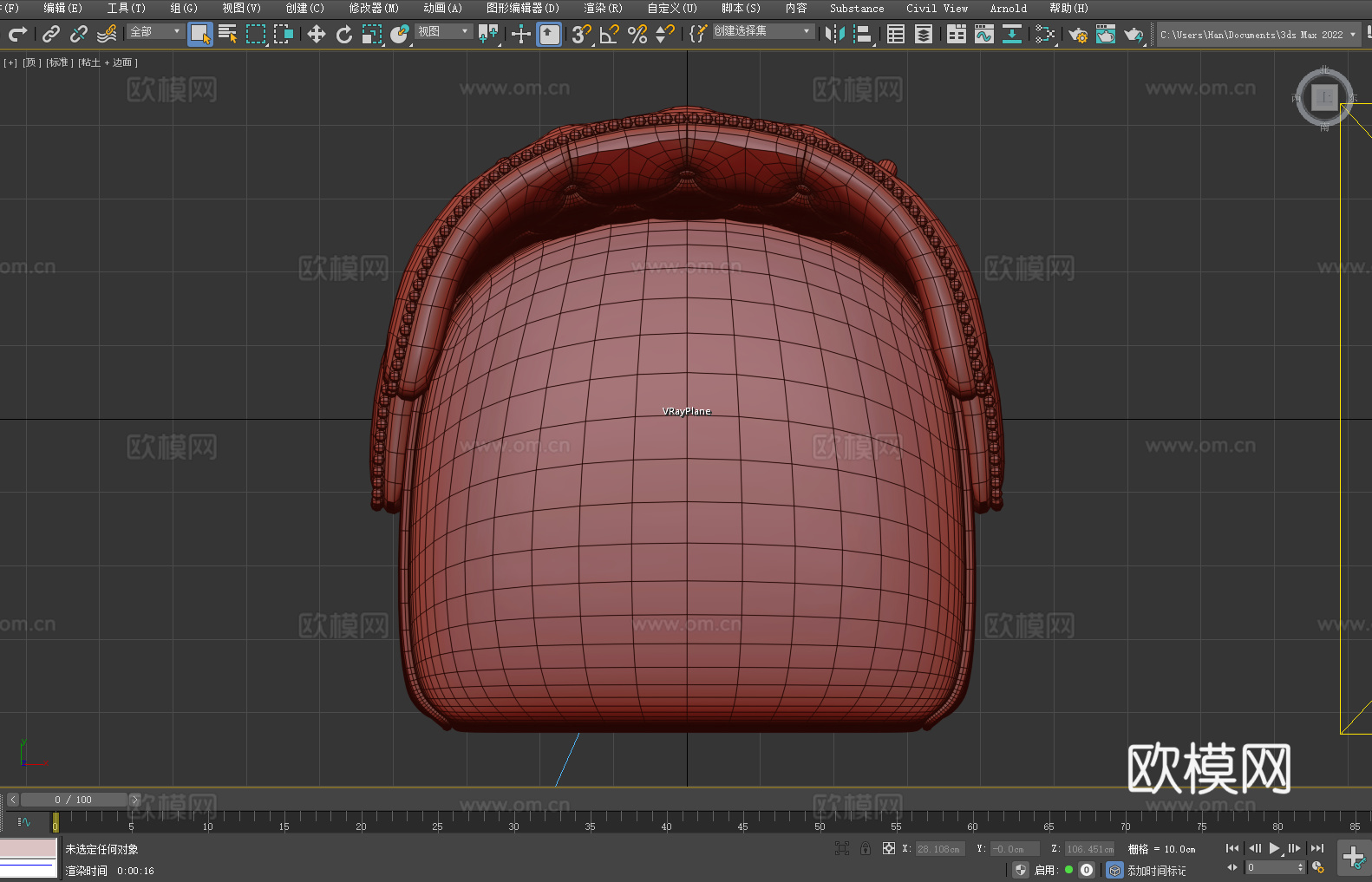Click the [粘土 + 边面] display label
Viewport: 1372px width, 882px height.
coord(108,62)
